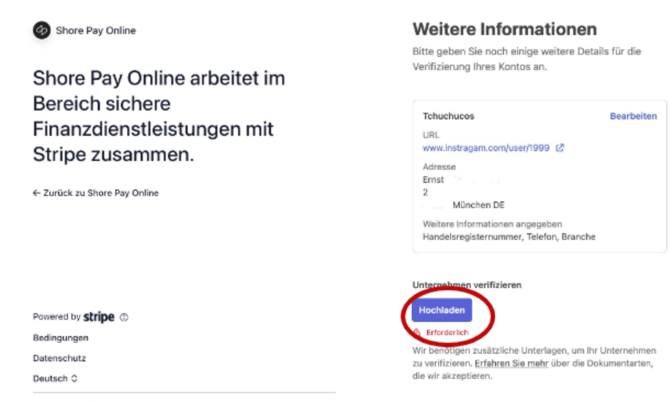Click the Weitere Informationen heading
This screenshot has width=670, height=403.
tap(504, 29)
